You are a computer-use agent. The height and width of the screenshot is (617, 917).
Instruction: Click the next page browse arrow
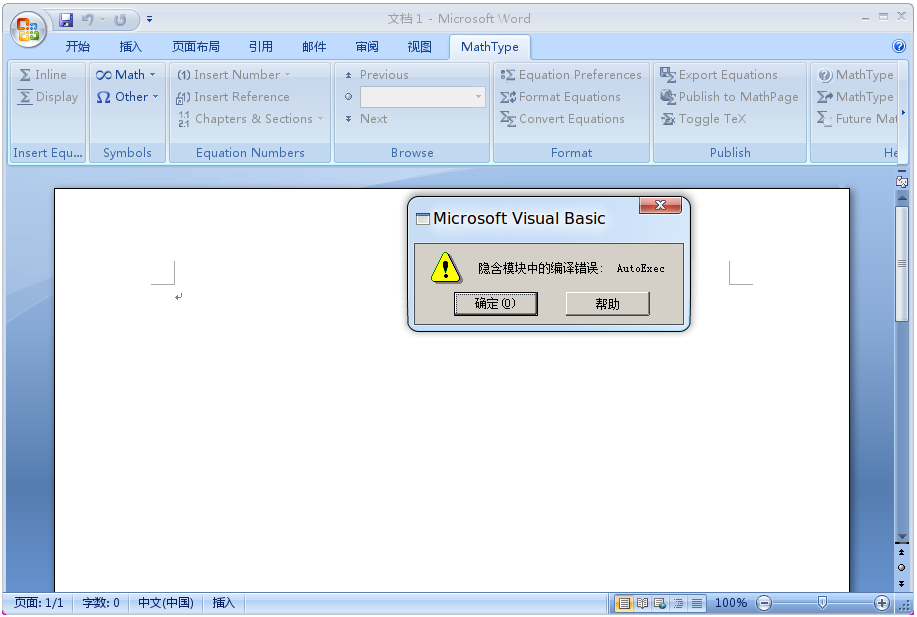901,583
